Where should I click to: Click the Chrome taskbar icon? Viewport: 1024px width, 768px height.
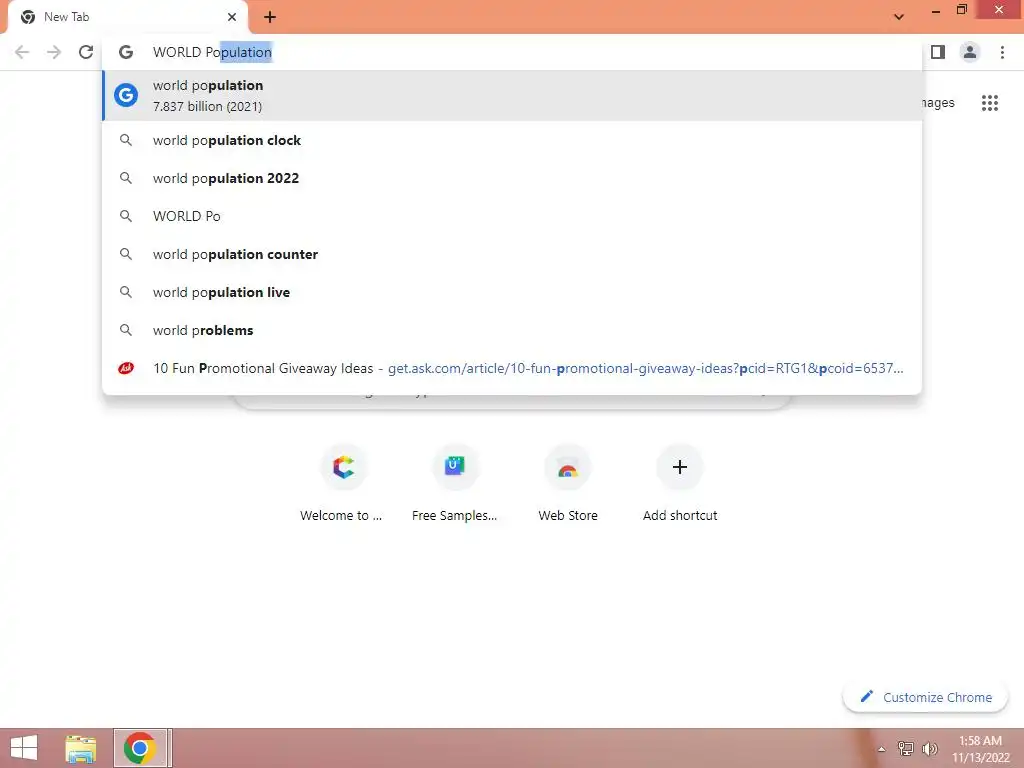[139, 748]
